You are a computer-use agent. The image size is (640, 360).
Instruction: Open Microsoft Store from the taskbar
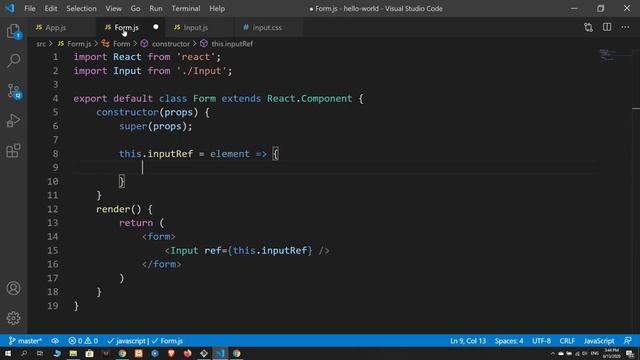(x=89, y=353)
